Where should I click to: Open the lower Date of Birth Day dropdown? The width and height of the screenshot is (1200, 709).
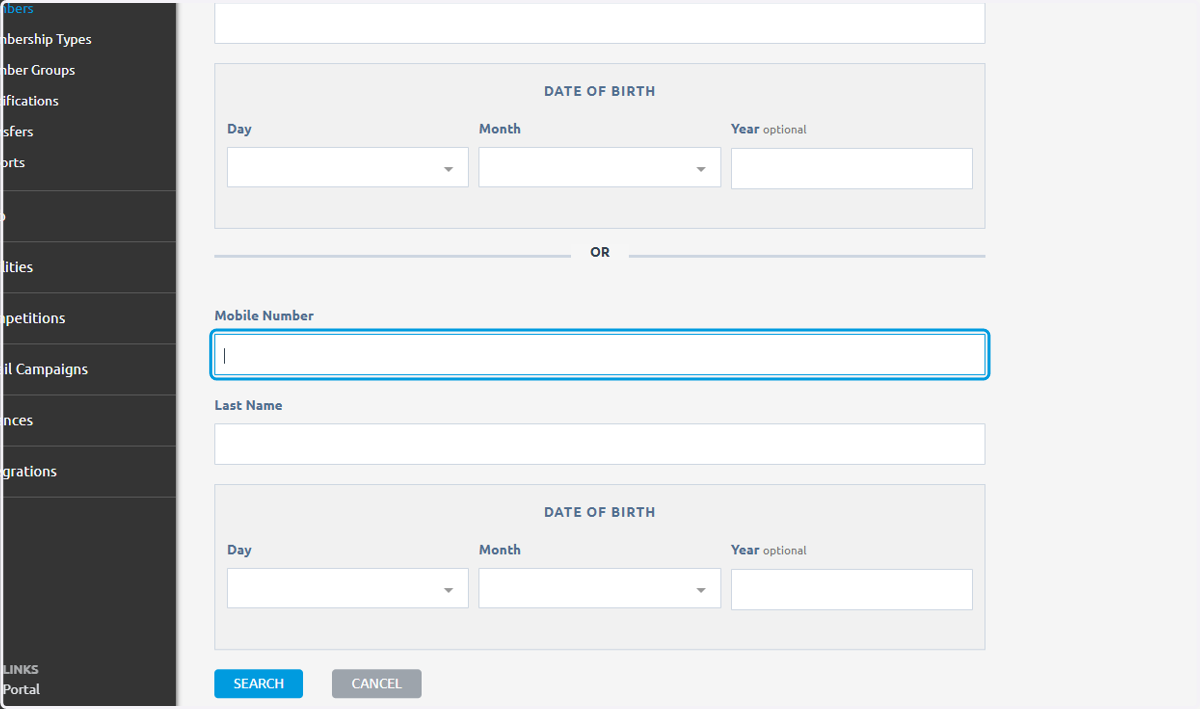[x=347, y=588]
